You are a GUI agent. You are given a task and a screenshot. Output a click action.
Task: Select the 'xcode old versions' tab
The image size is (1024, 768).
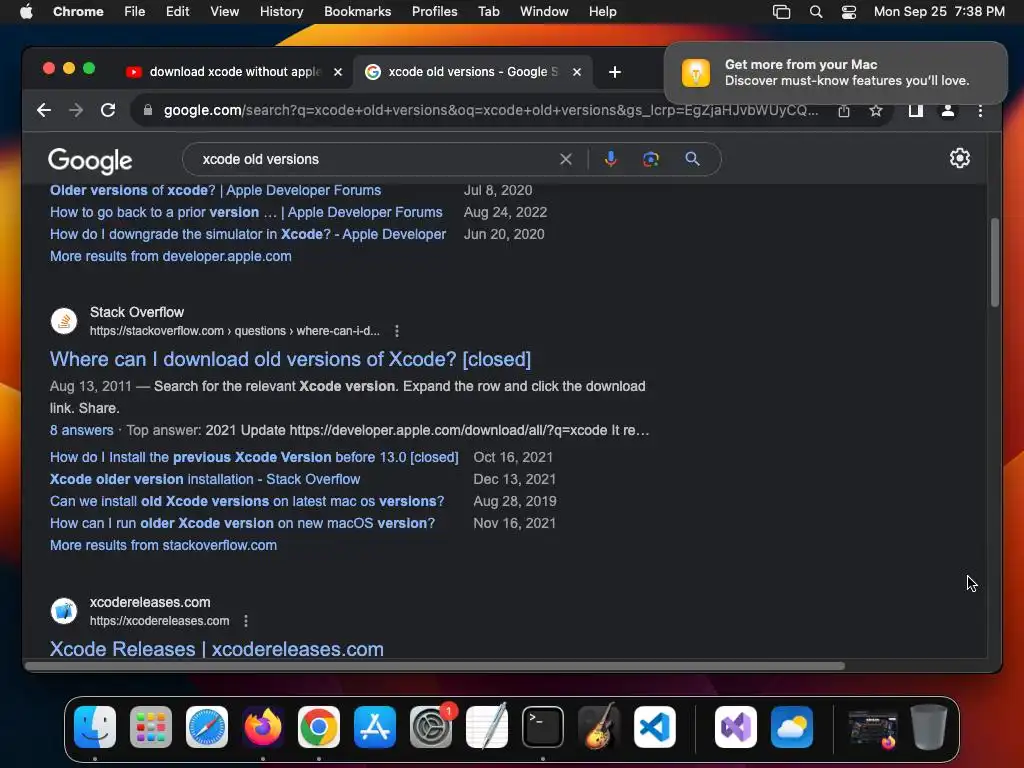(473, 72)
